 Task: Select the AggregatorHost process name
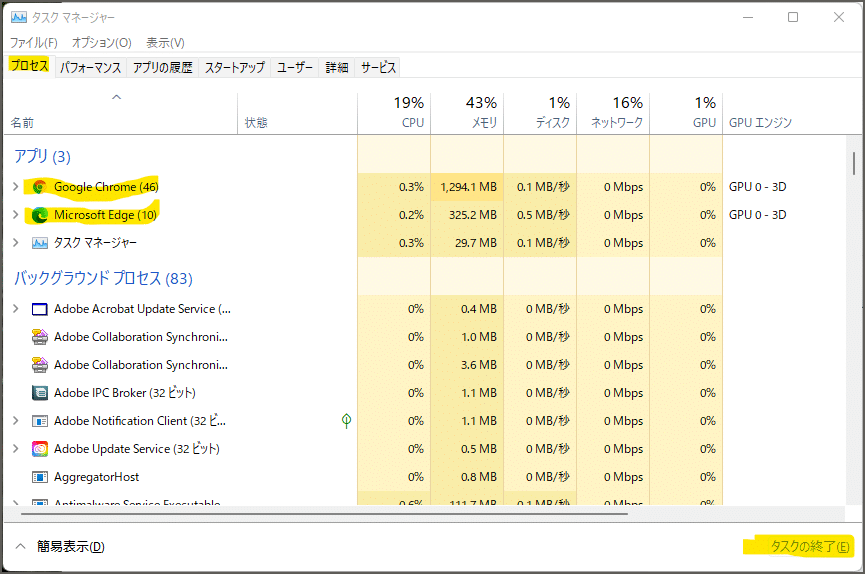(97, 477)
